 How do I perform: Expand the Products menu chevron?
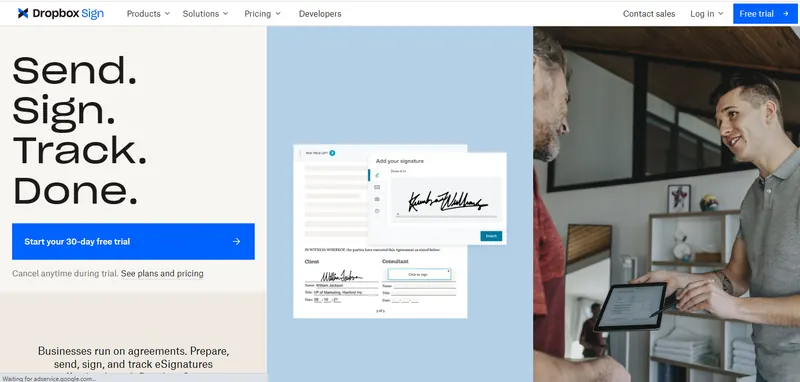pyautogui.click(x=167, y=14)
